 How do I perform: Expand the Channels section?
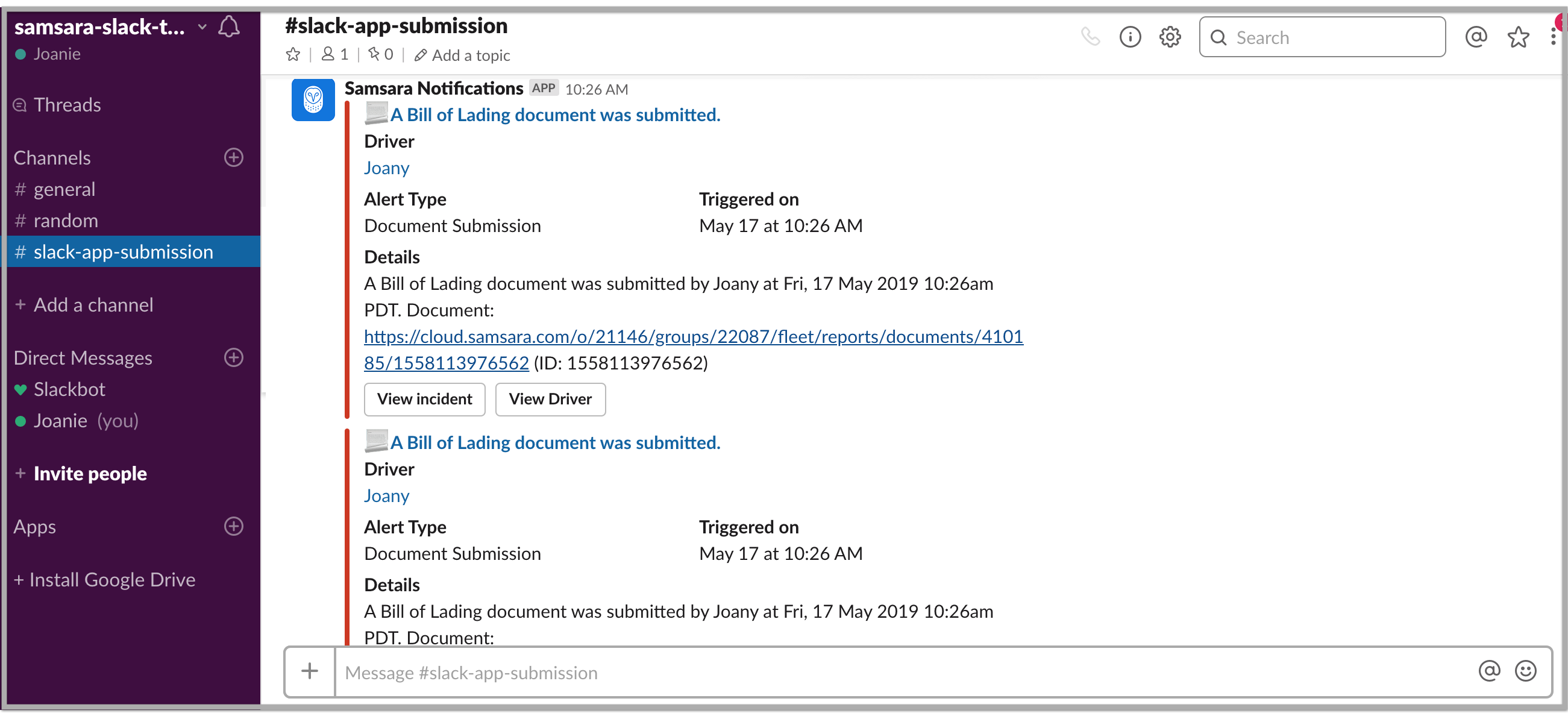53,156
